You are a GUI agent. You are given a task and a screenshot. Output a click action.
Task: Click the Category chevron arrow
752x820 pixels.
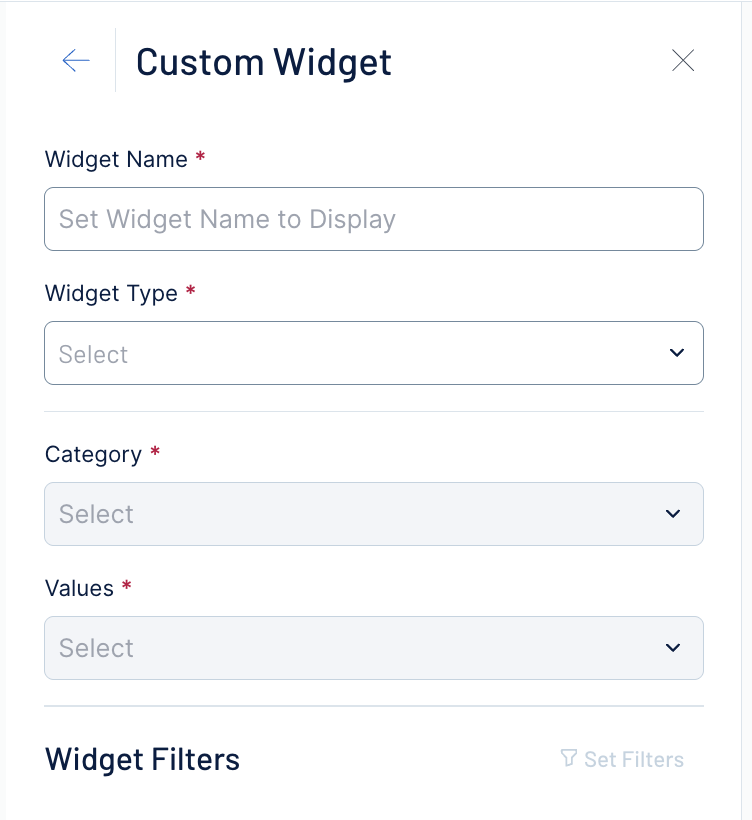click(673, 514)
